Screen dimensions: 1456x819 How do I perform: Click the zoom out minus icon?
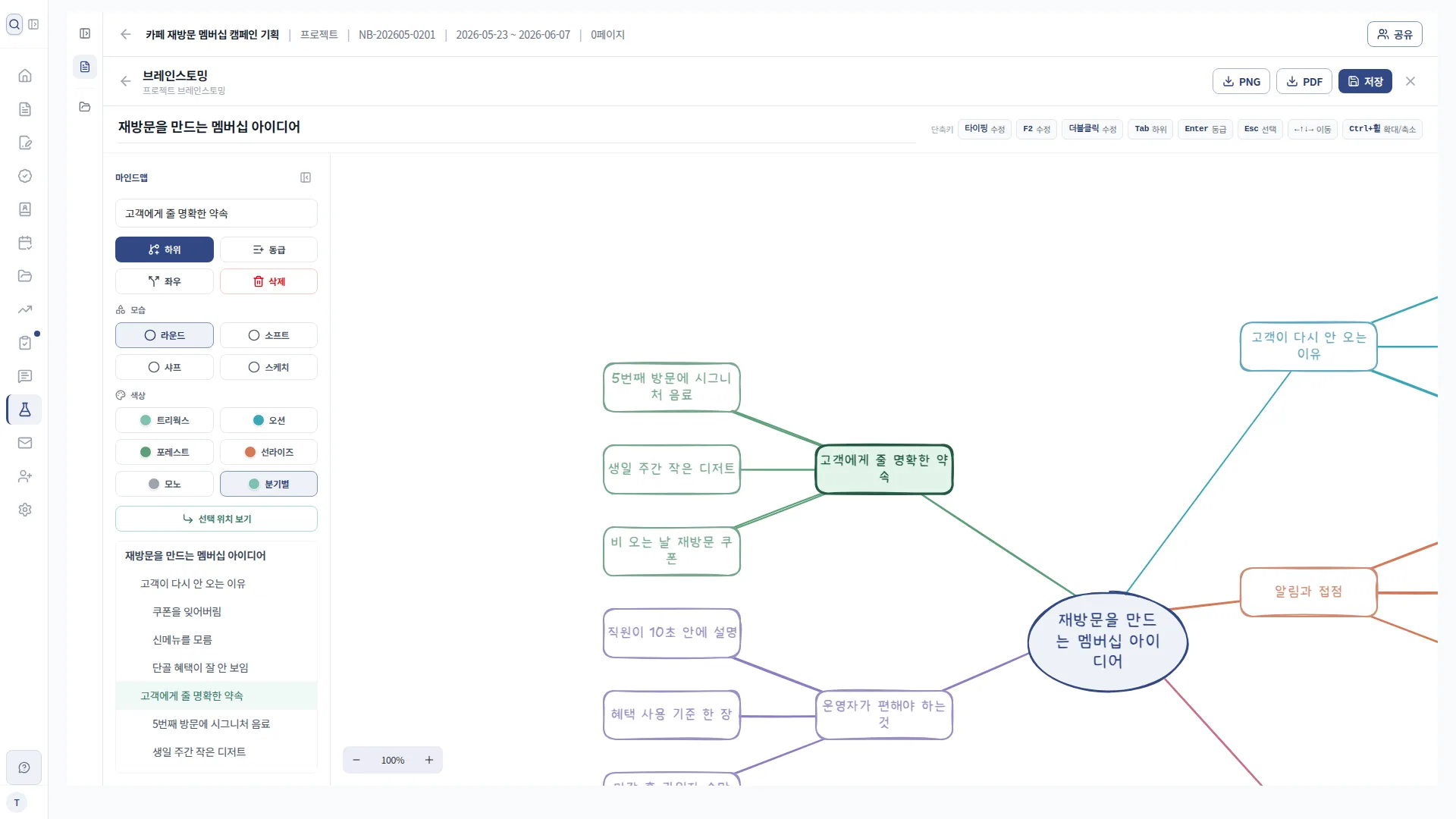pos(356,760)
